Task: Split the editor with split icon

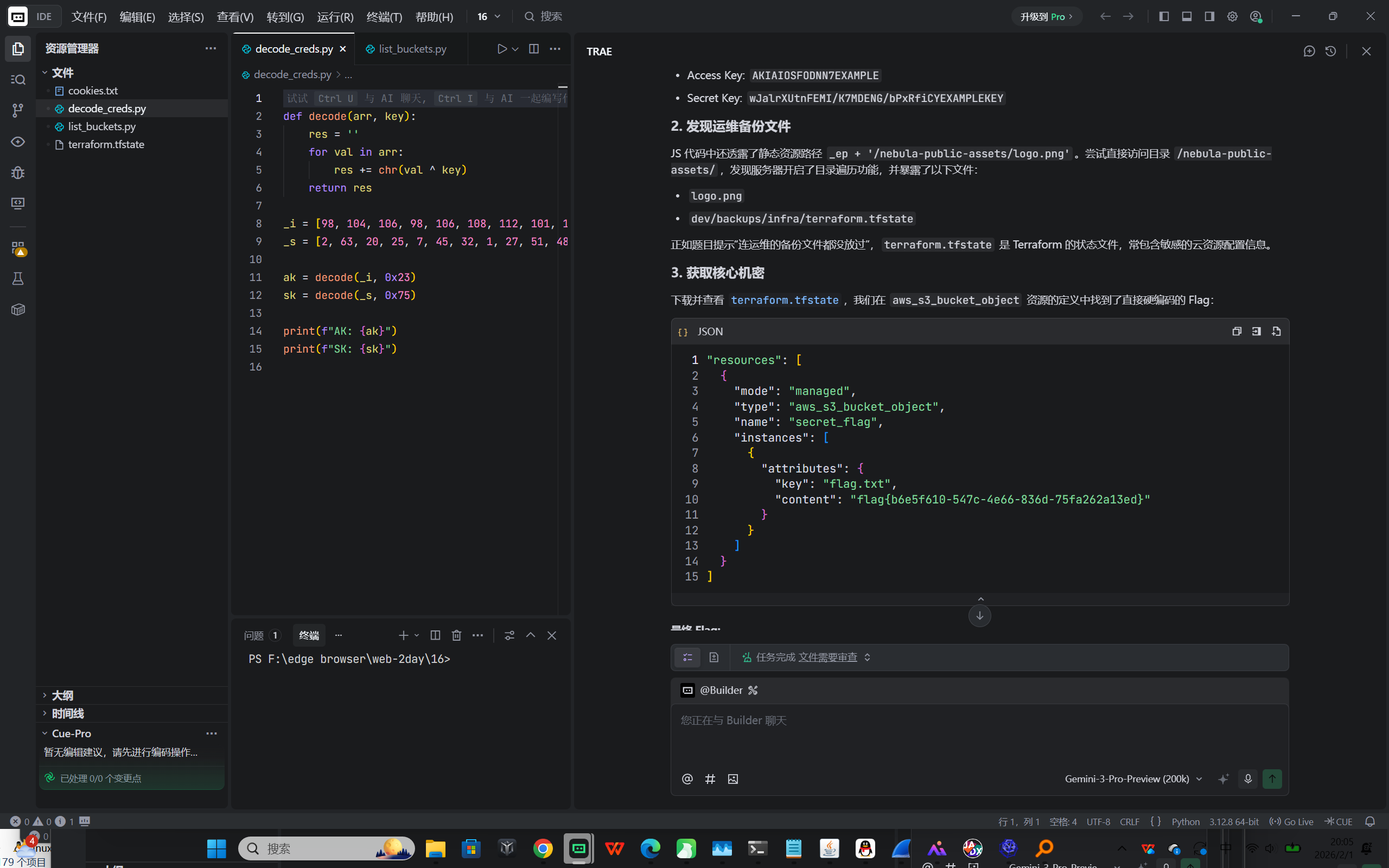Action: [533, 49]
